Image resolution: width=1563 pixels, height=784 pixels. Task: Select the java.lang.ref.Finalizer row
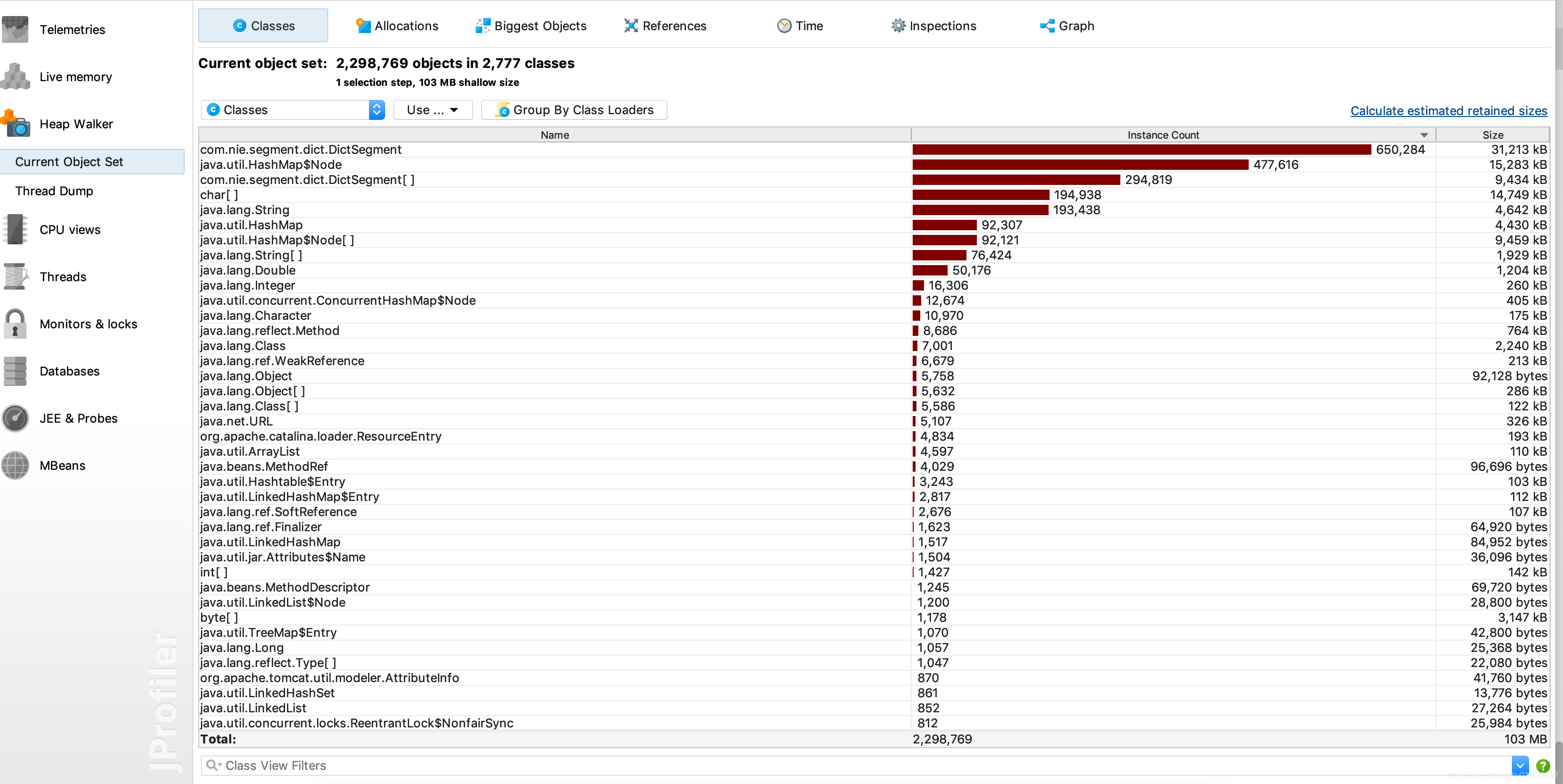(x=874, y=527)
